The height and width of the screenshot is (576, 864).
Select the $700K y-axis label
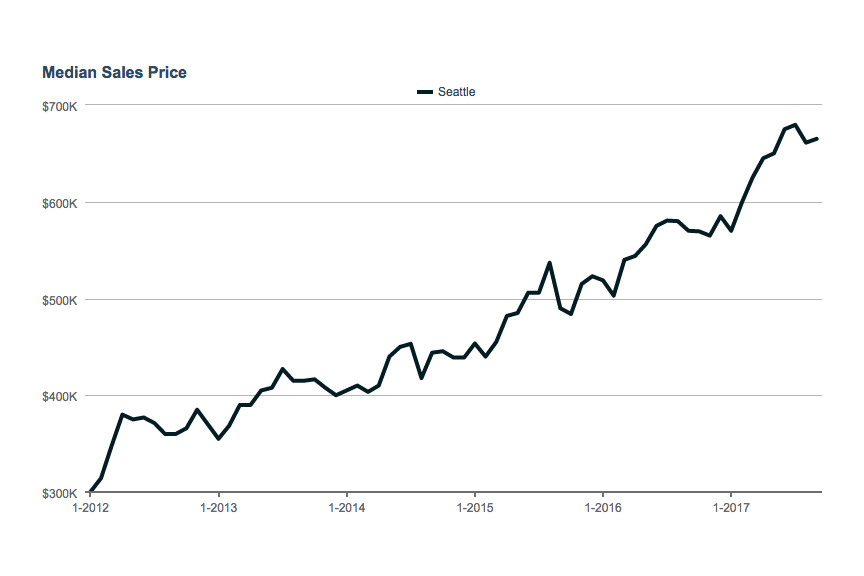click(x=61, y=106)
